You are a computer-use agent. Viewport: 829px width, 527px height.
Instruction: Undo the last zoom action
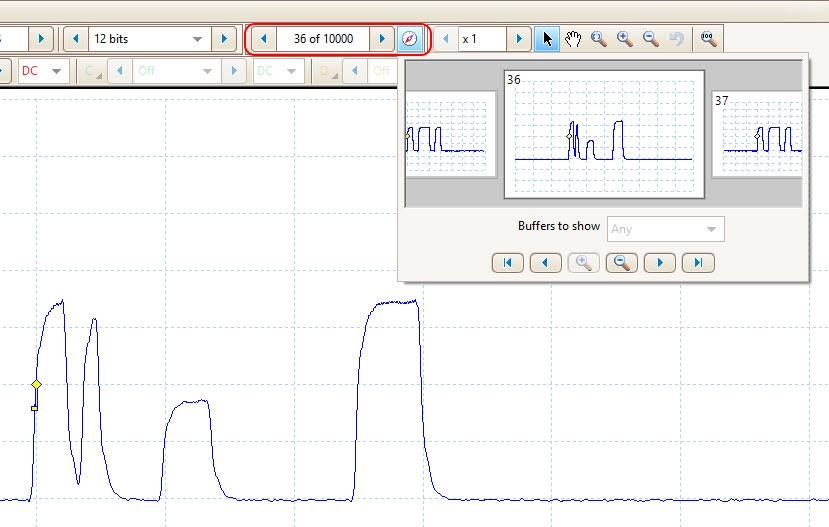[x=676, y=39]
